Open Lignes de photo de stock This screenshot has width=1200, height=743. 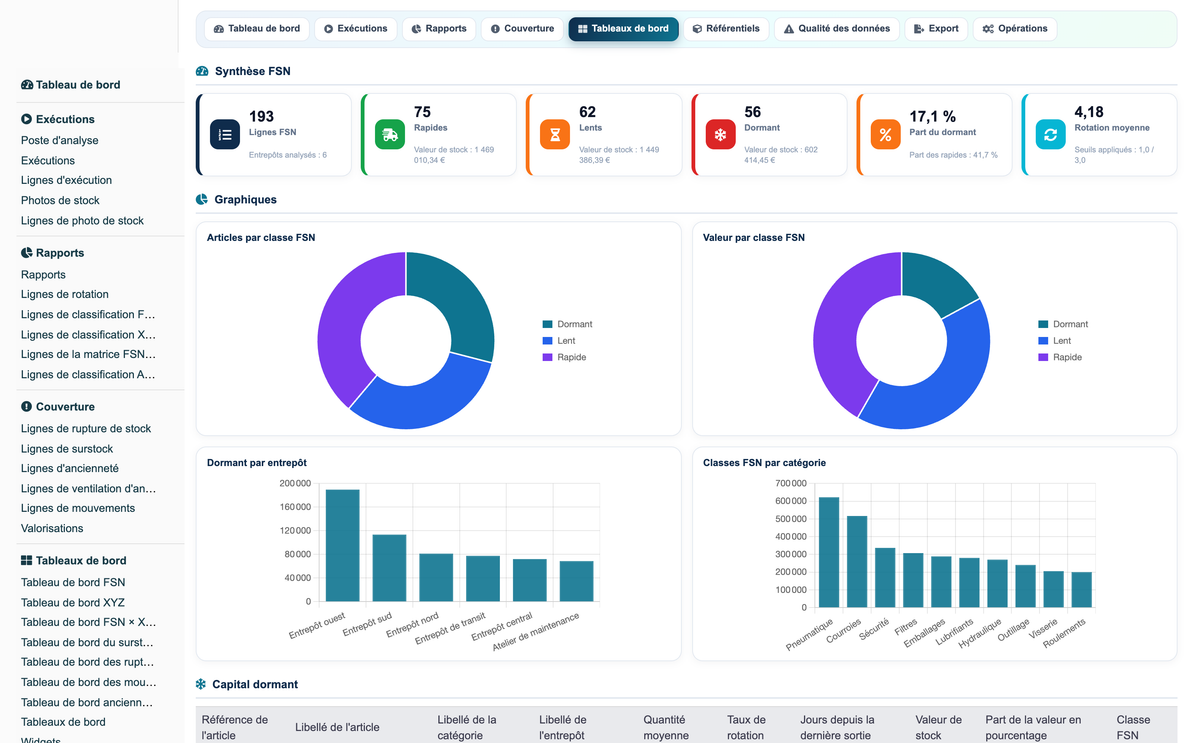point(82,221)
